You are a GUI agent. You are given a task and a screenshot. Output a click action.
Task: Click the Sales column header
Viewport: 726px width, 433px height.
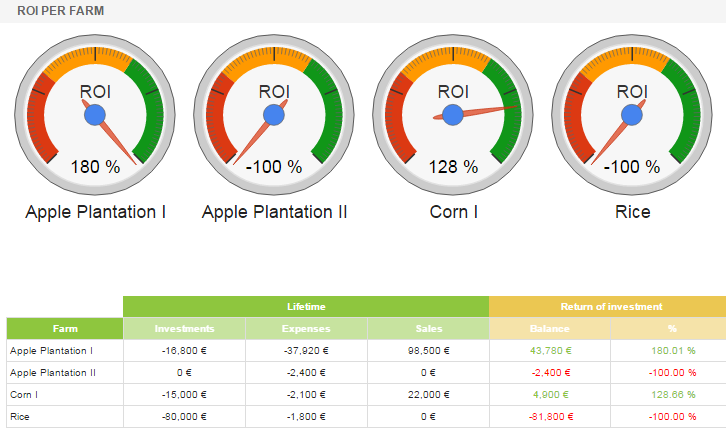click(428, 329)
